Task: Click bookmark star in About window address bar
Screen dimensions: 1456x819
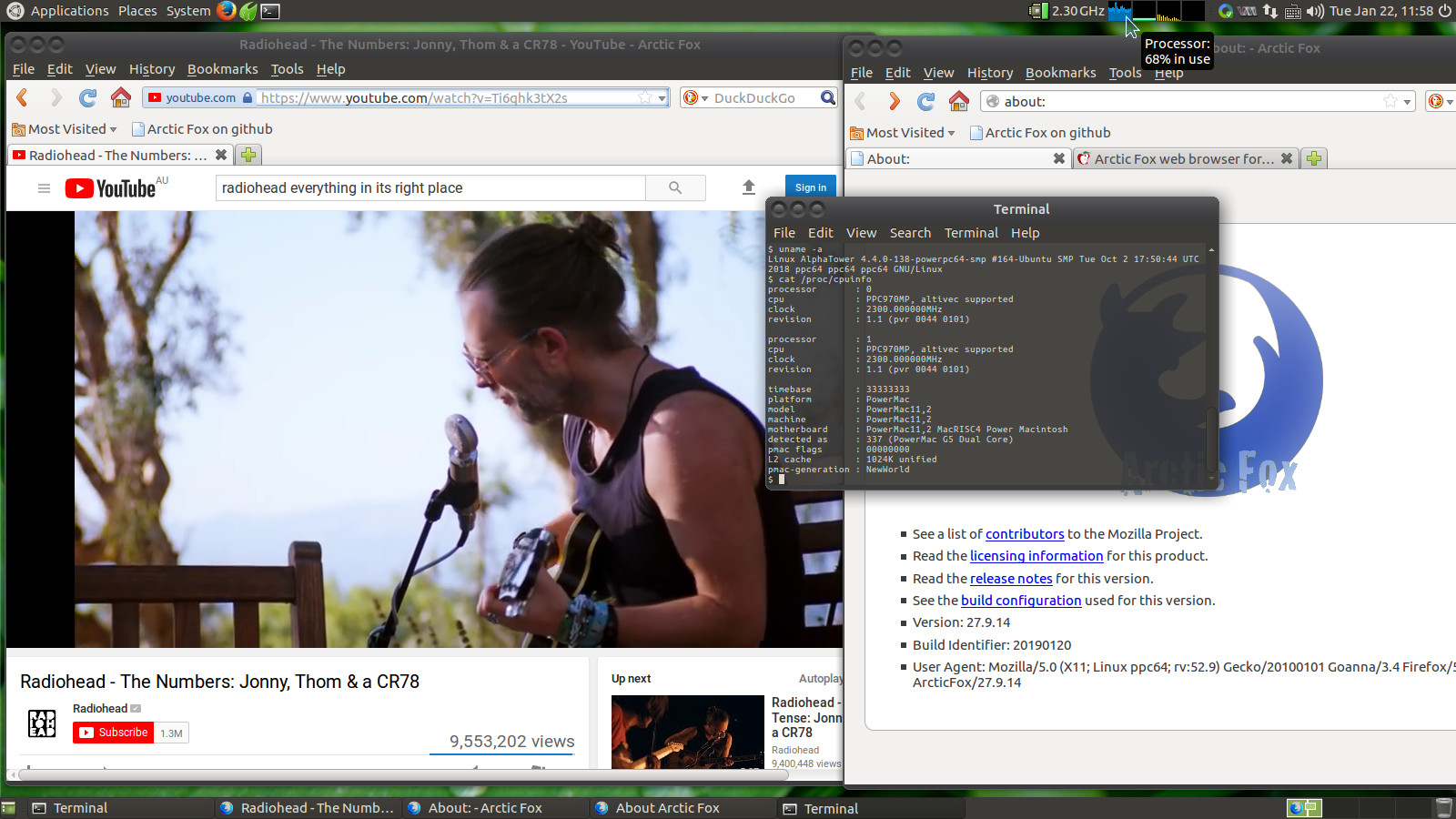Action: [x=1390, y=101]
